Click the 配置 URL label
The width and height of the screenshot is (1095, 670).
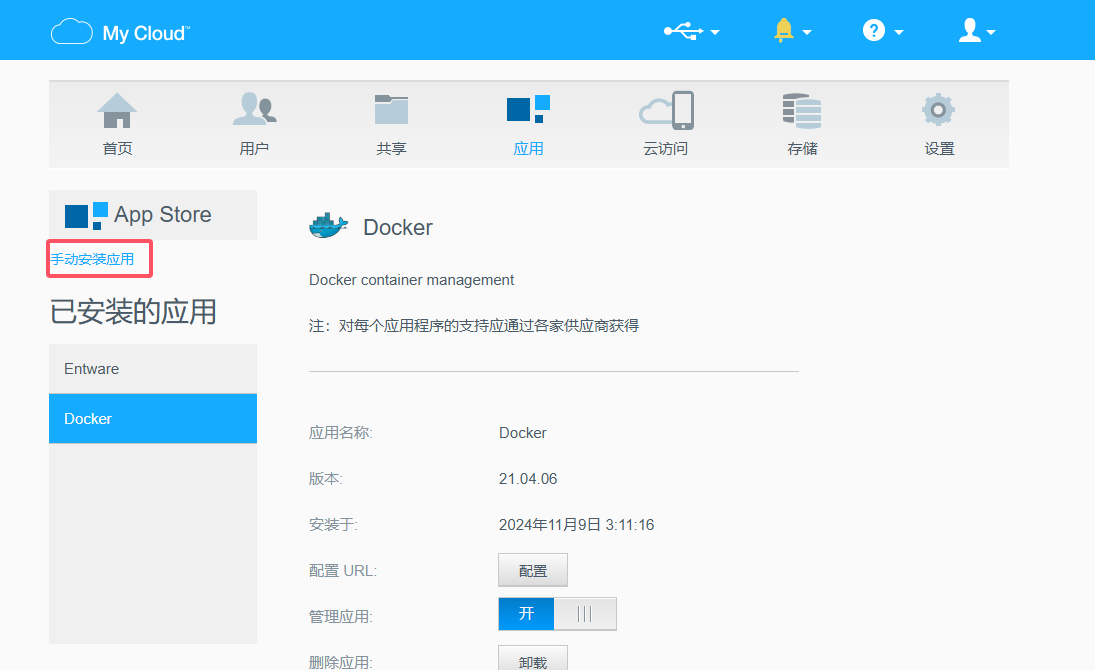[343, 571]
